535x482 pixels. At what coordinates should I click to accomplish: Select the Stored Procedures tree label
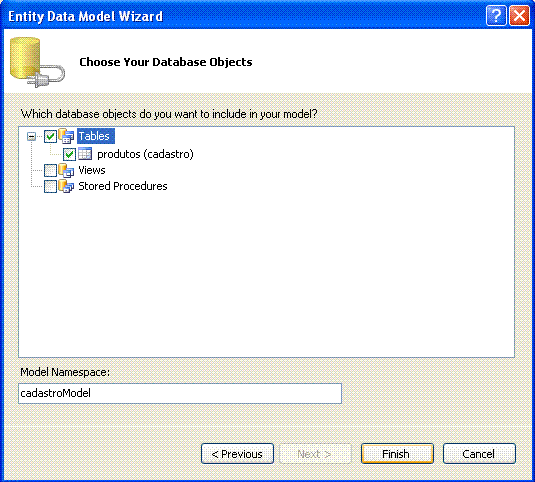coord(123,186)
